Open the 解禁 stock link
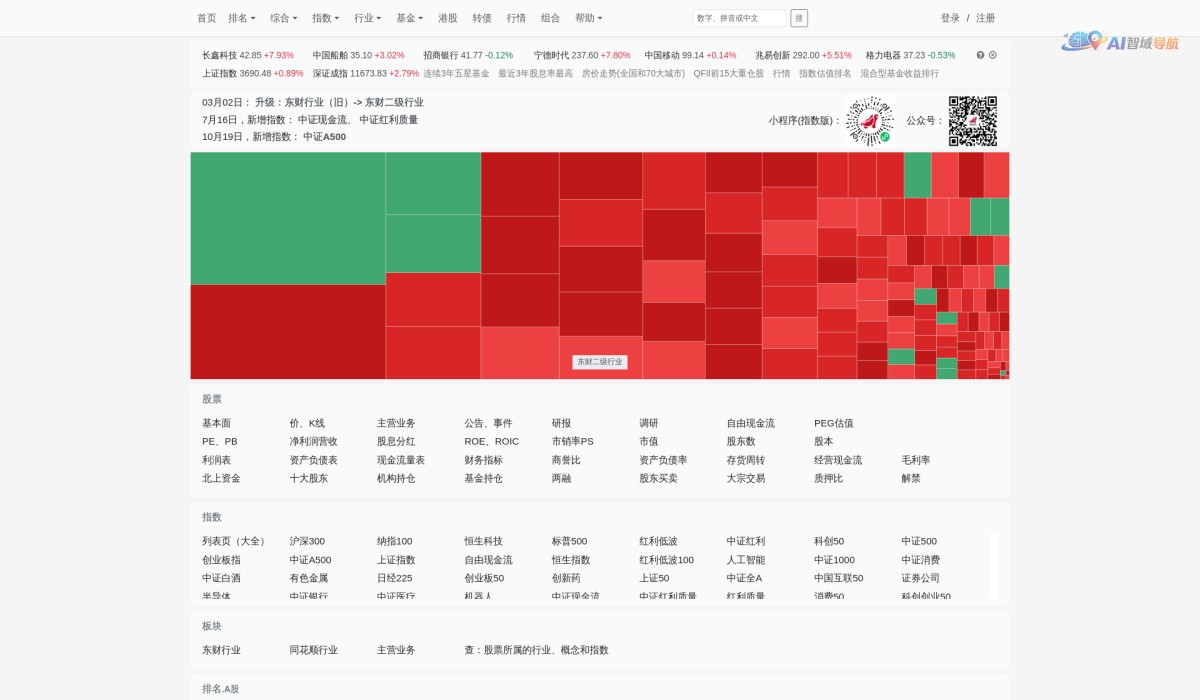1200x700 pixels. pyautogui.click(x=911, y=478)
